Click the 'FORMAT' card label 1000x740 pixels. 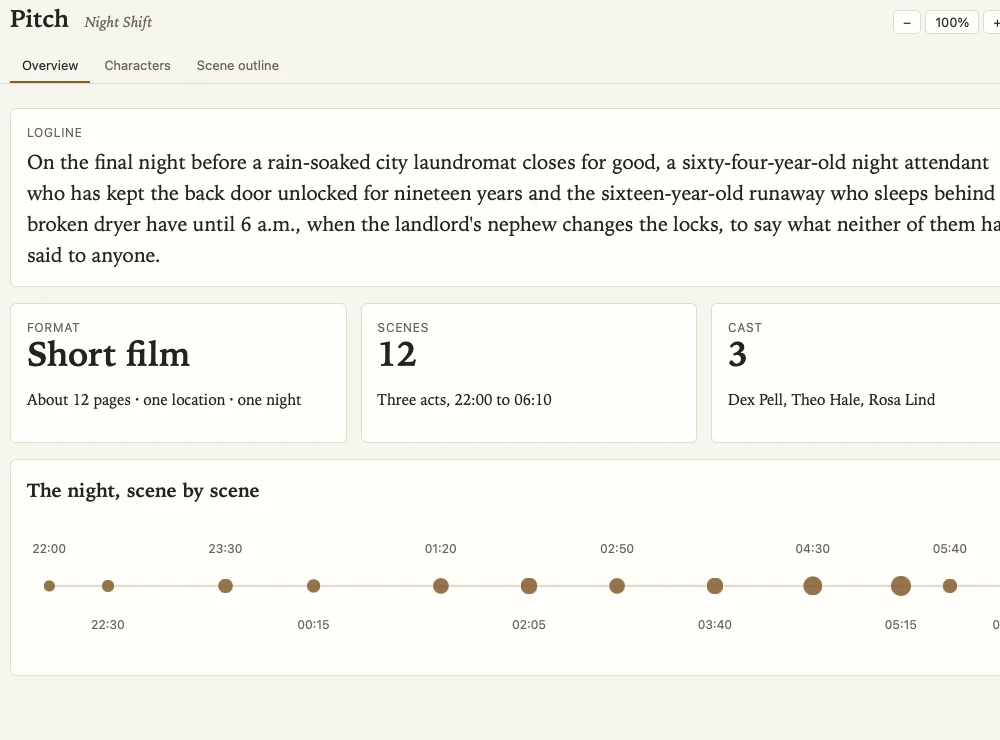53,328
